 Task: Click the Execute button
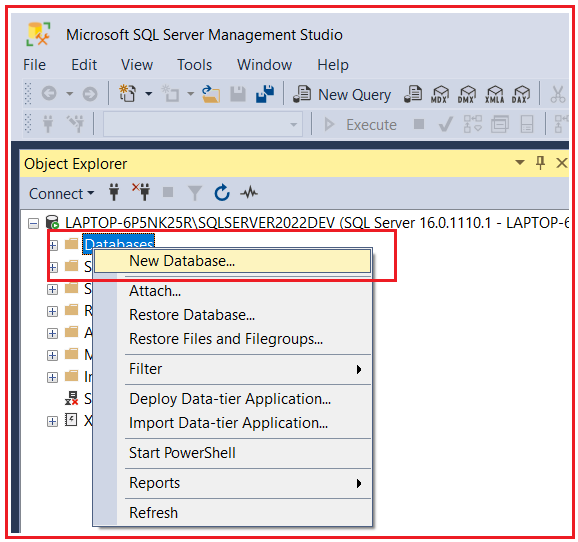360,125
